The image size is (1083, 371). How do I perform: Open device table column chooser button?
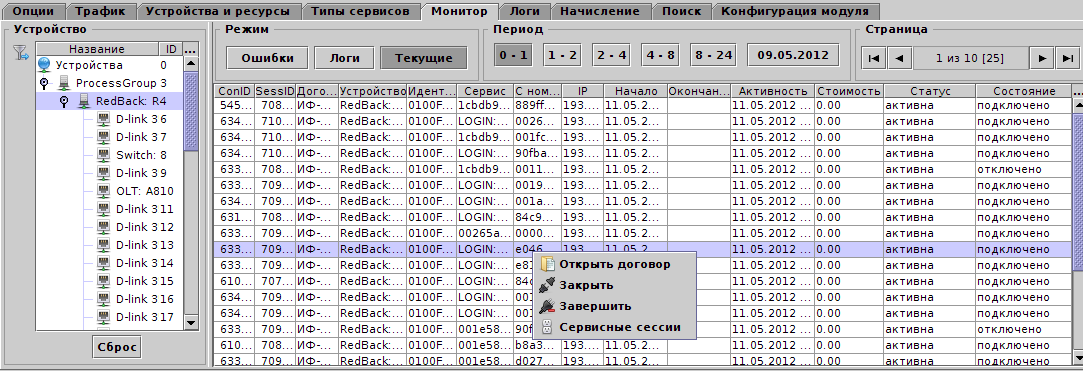[191, 49]
